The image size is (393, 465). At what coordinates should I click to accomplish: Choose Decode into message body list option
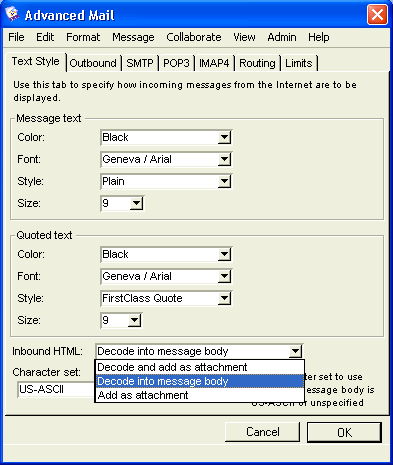click(200, 381)
